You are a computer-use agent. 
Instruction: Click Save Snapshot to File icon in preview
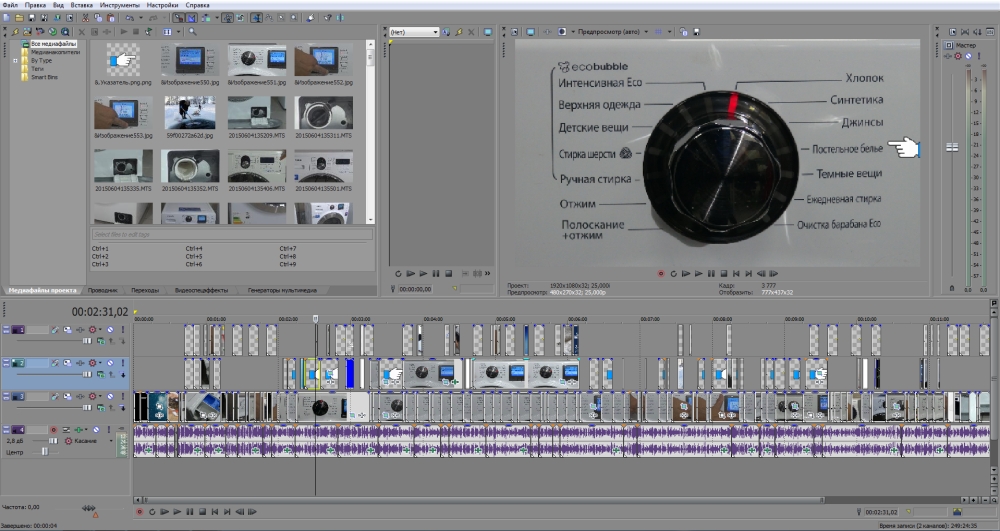coord(696,32)
